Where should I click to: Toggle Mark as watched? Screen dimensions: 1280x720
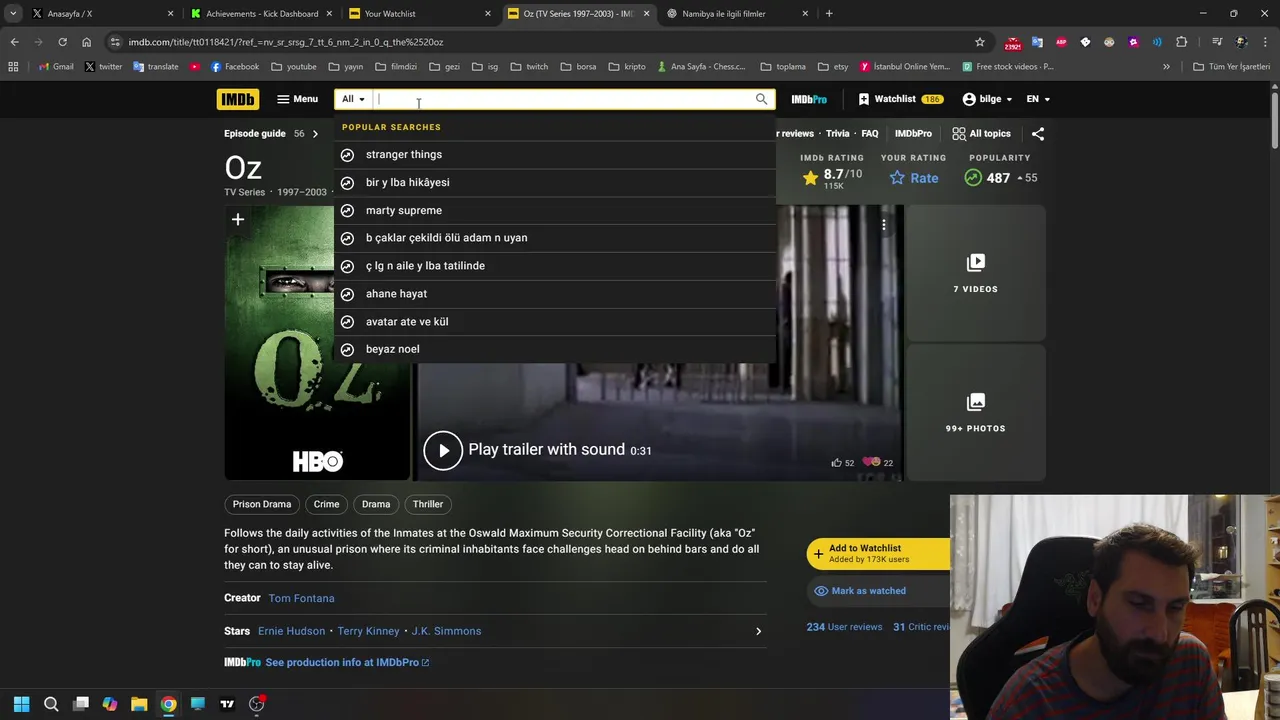click(878, 591)
